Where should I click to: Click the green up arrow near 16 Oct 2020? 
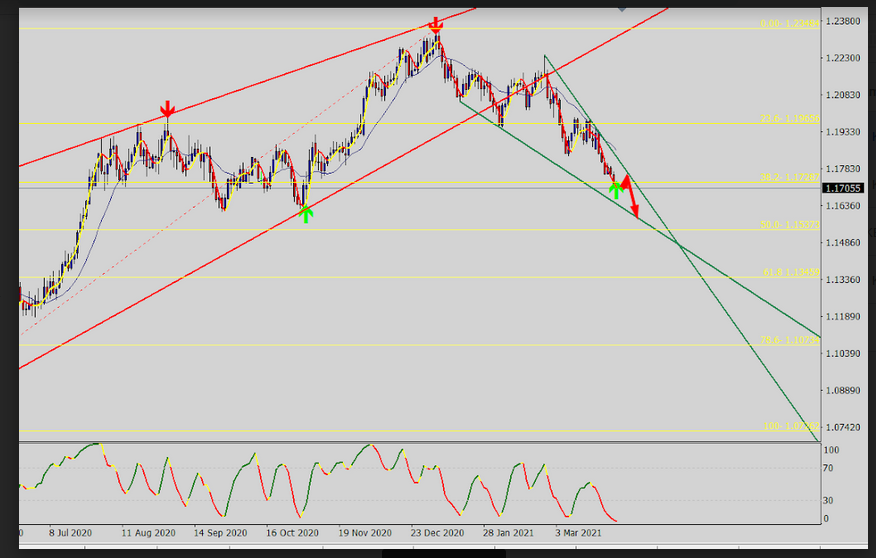306,212
